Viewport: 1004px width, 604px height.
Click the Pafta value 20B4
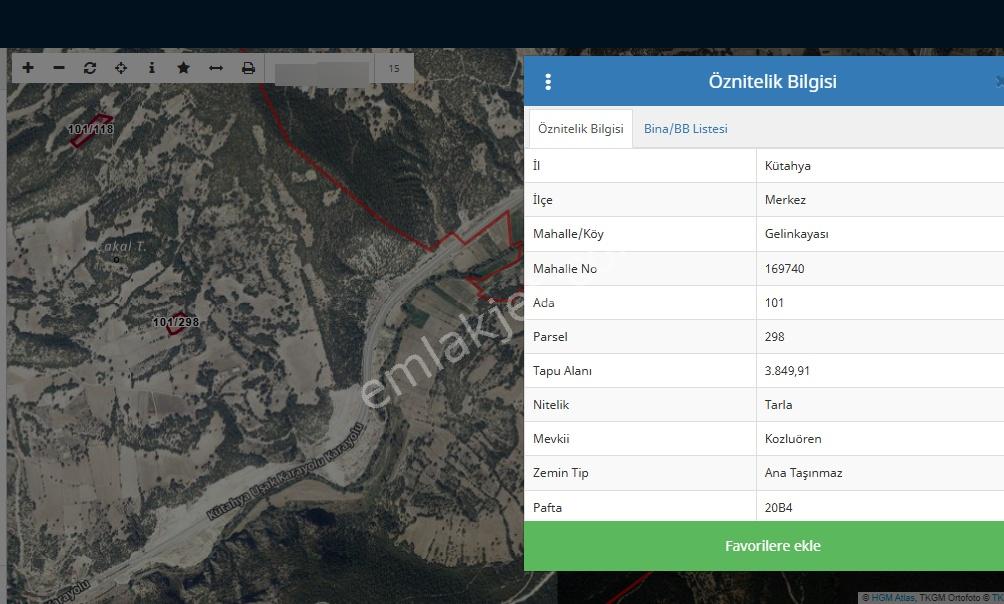click(778, 507)
